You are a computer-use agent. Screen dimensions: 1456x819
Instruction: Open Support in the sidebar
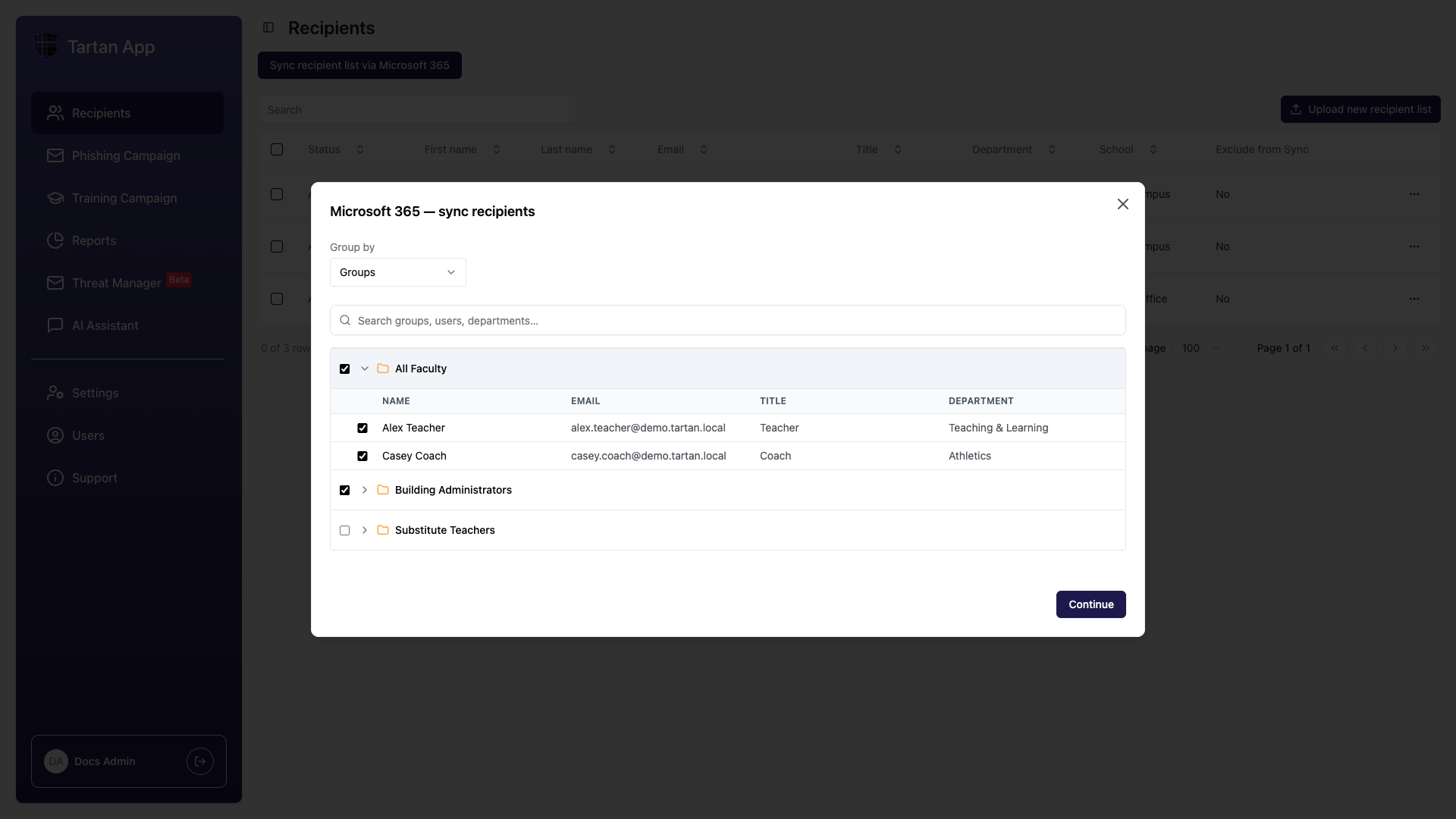click(127, 478)
